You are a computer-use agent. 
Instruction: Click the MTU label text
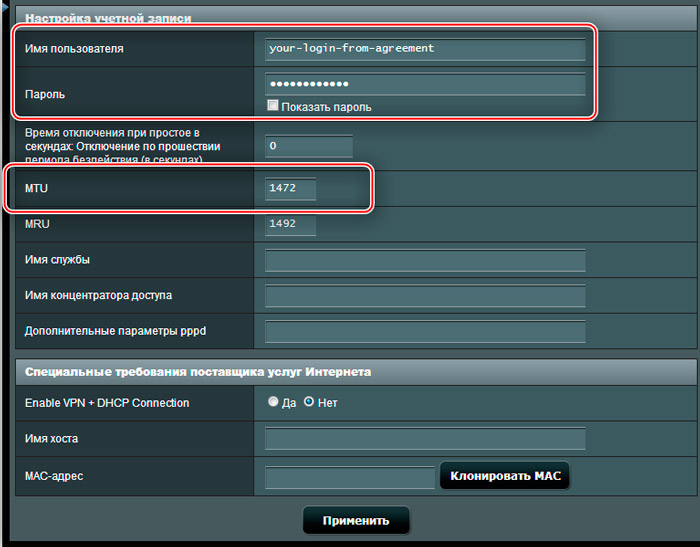click(36, 188)
